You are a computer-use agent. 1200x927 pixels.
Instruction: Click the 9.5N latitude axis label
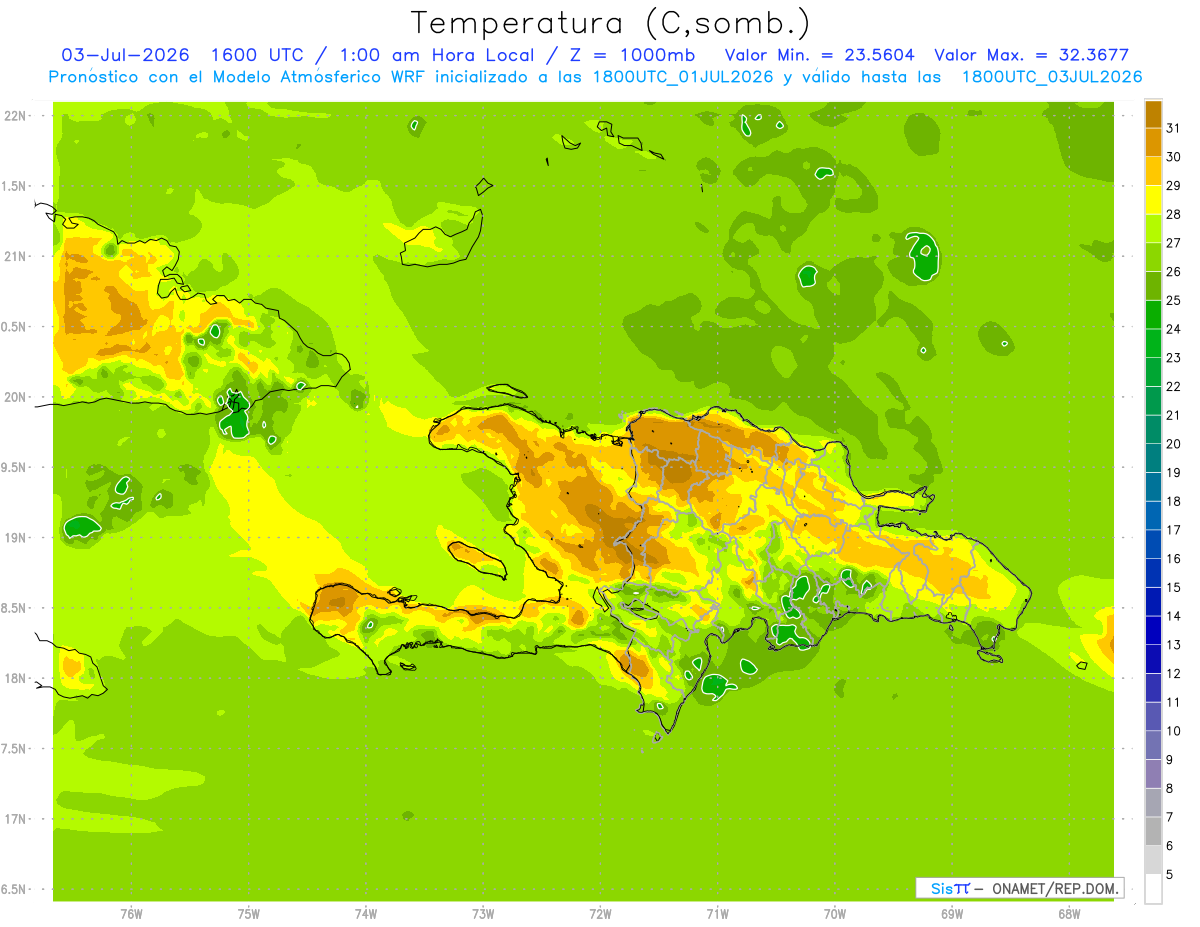click(x=15, y=468)
